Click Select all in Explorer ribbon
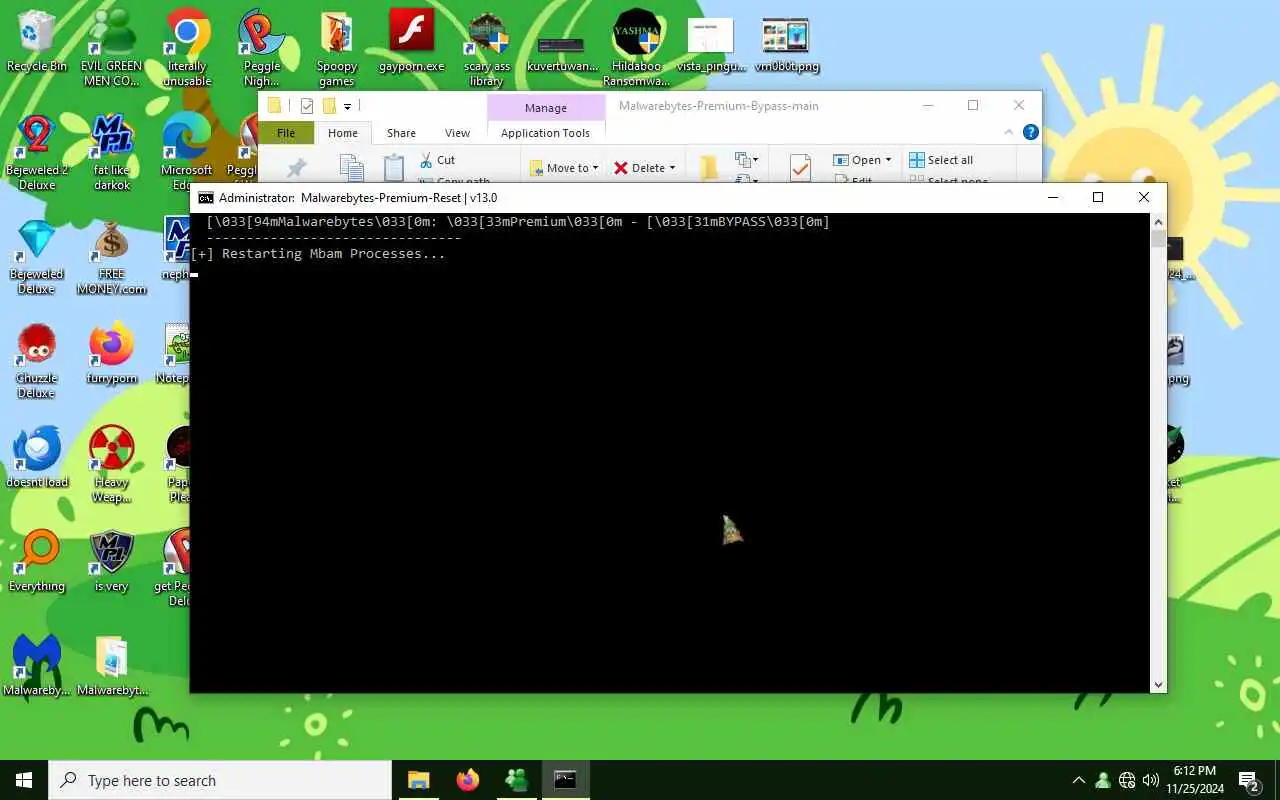Viewport: 1280px width, 800px height. point(941,160)
